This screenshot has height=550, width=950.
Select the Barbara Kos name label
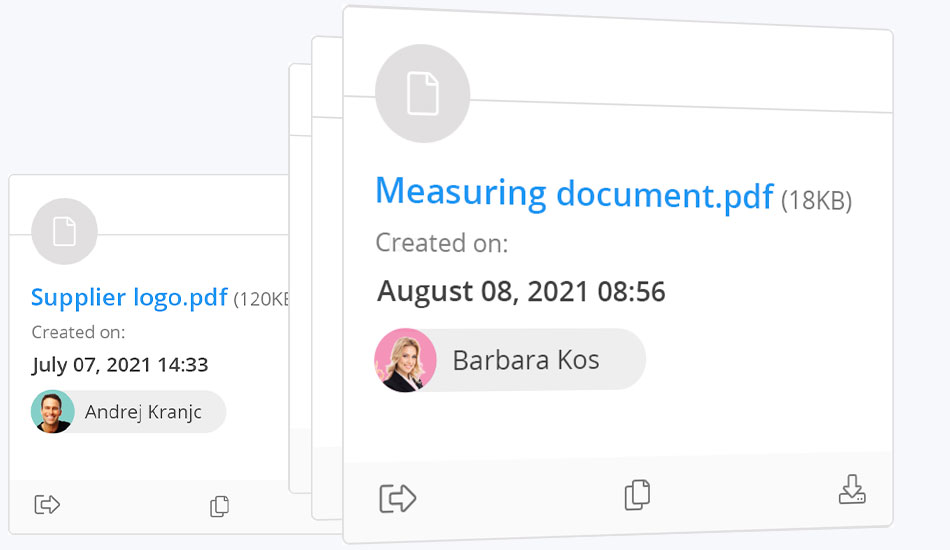point(526,360)
